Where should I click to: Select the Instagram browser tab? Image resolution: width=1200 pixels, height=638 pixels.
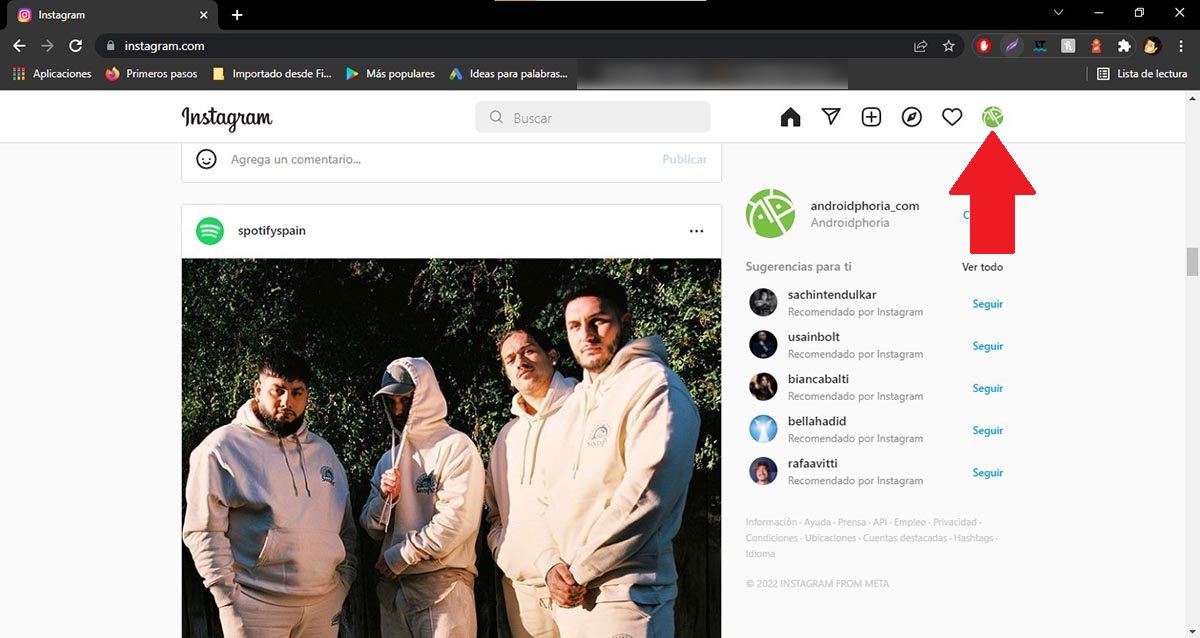110,15
